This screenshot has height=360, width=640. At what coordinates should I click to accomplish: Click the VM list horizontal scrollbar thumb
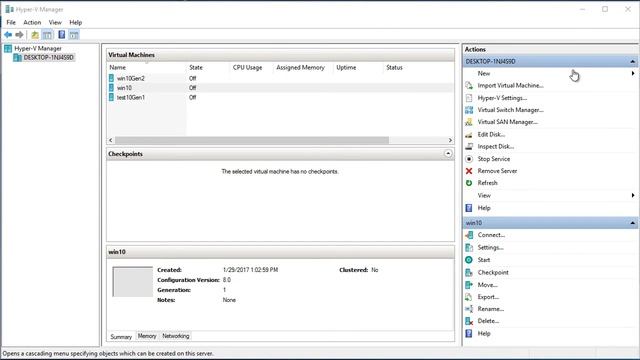(x=252, y=140)
